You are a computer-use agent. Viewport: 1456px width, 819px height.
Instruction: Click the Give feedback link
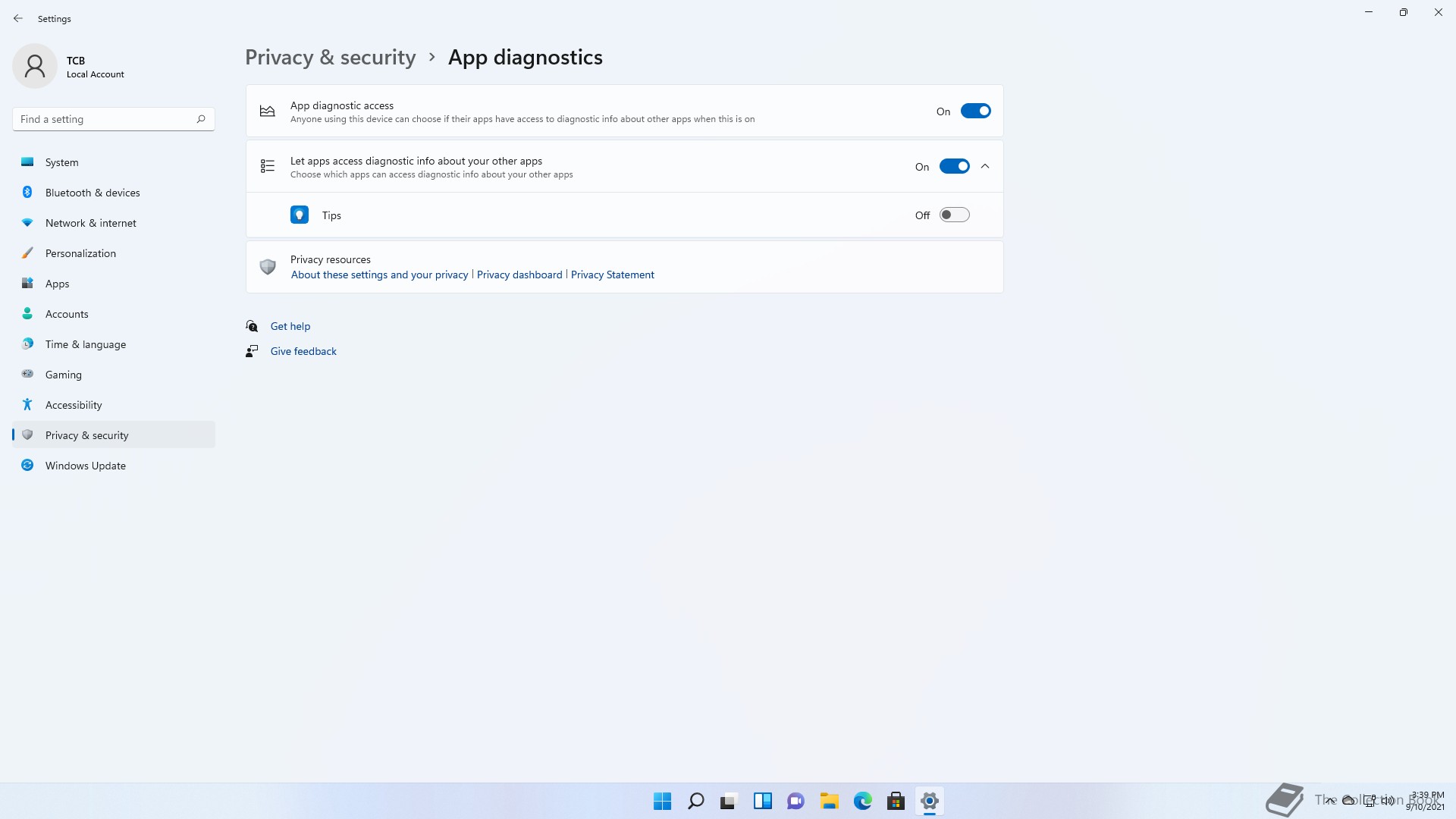point(303,351)
